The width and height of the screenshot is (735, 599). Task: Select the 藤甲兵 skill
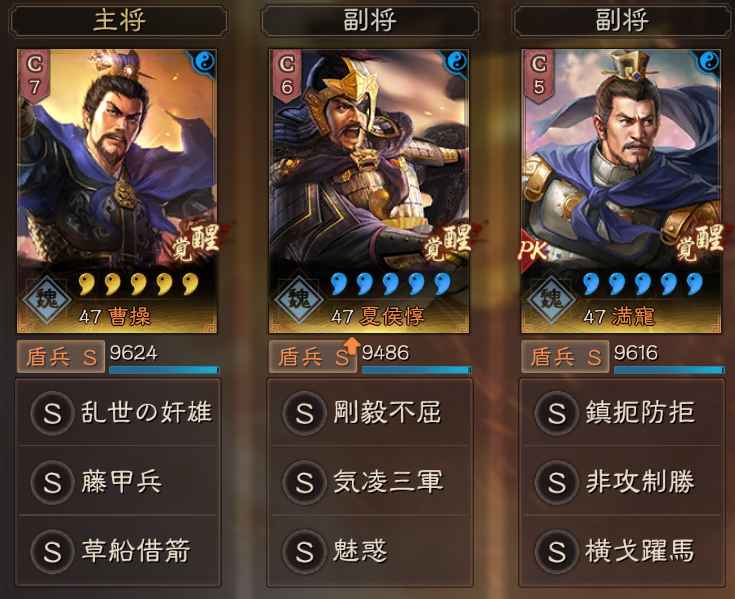(x=118, y=481)
